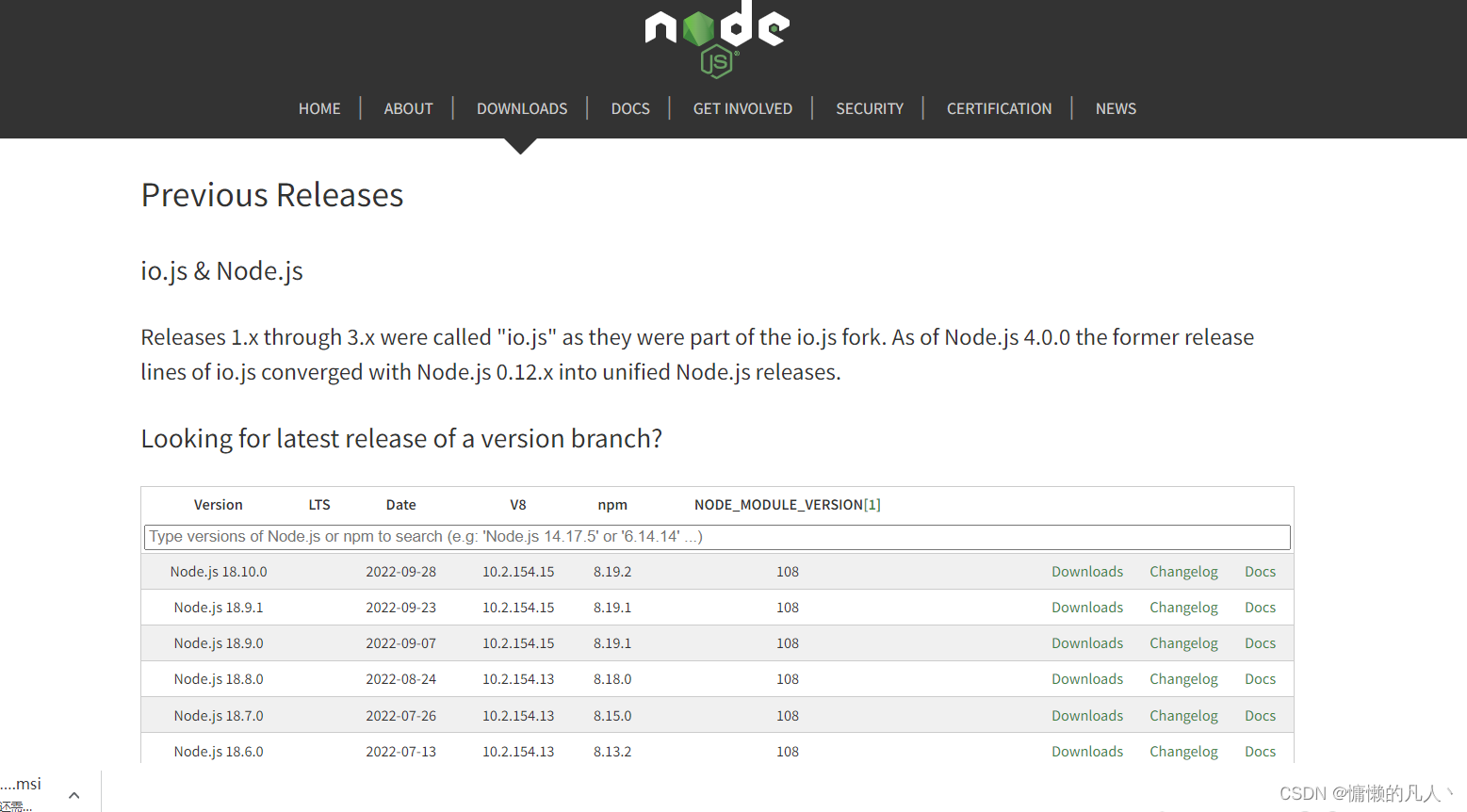The width and height of the screenshot is (1467, 812).
Task: Expand options for the downloaded .msi file
Action: (x=73, y=794)
